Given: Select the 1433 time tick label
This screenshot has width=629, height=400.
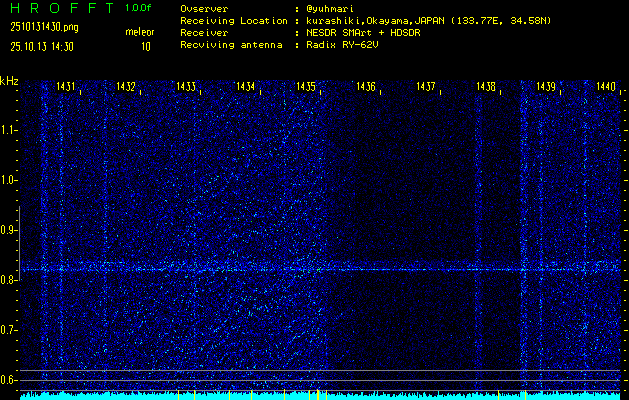Looking at the screenshot, I should coord(186,88).
